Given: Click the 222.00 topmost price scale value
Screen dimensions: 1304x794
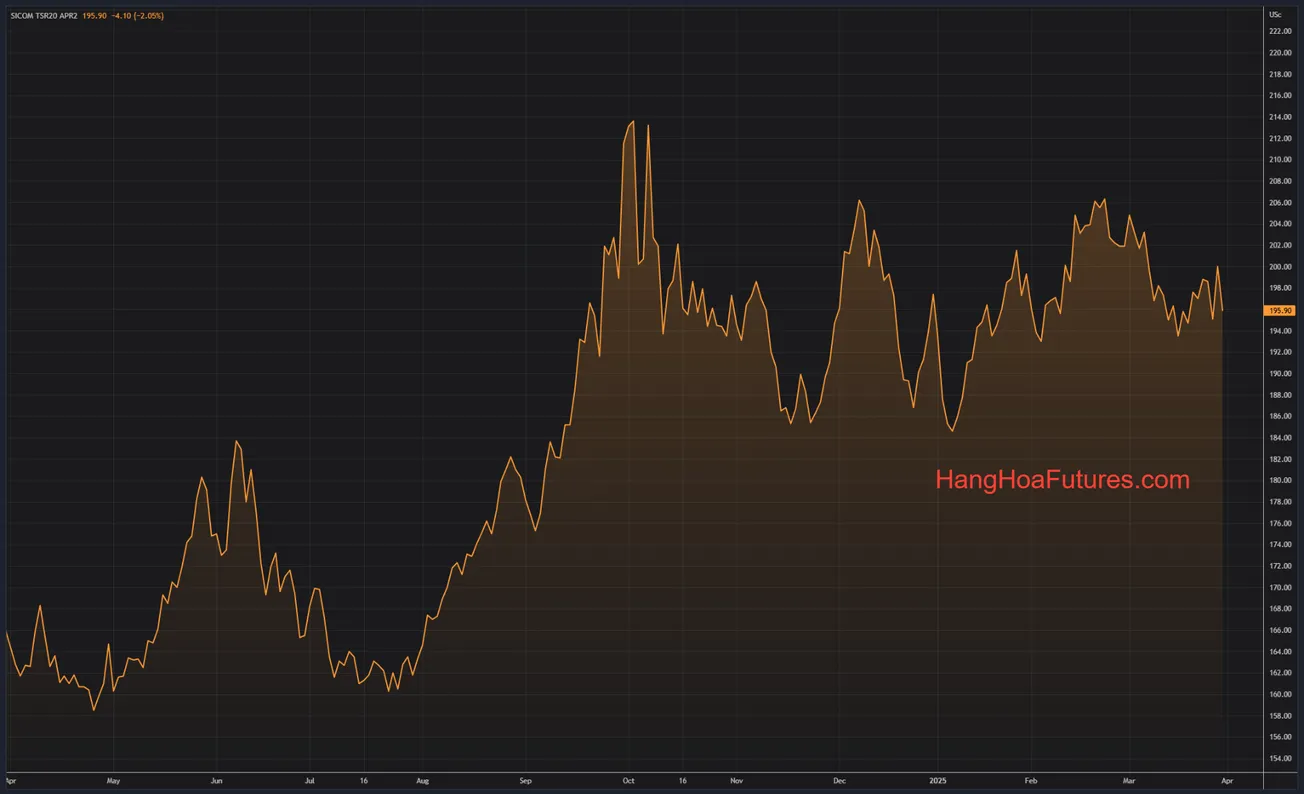Looking at the screenshot, I should point(1279,31).
